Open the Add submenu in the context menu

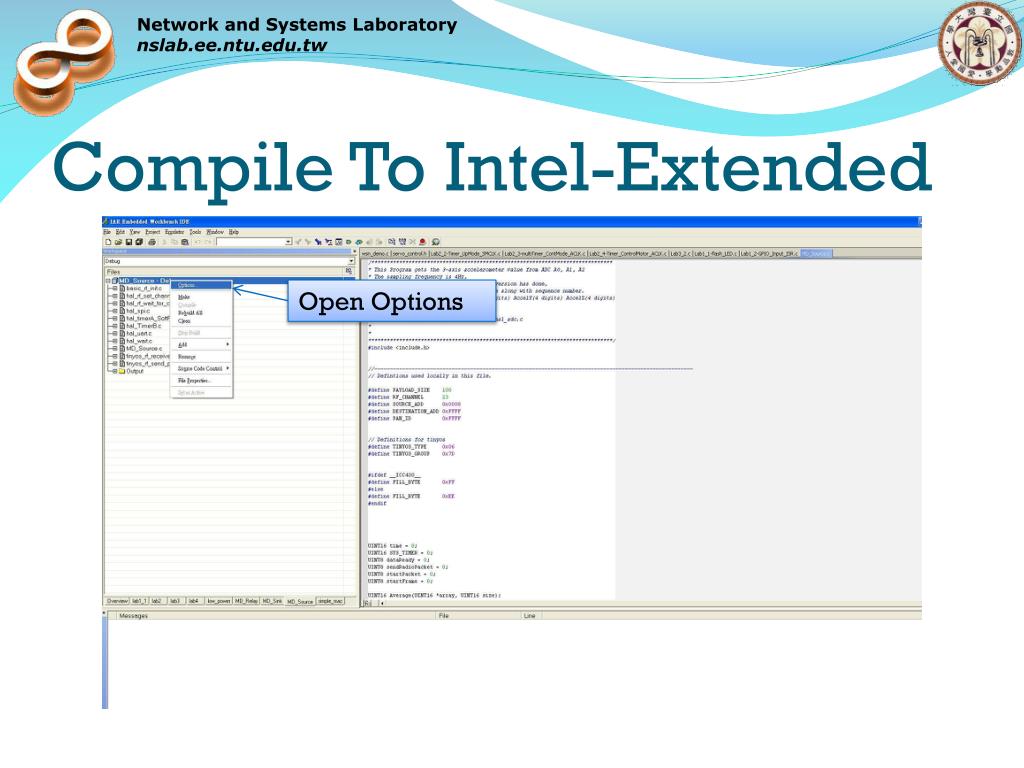[201, 345]
